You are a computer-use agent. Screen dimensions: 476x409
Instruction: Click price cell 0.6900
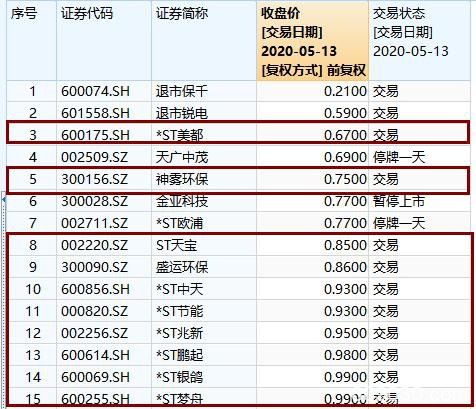345,157
